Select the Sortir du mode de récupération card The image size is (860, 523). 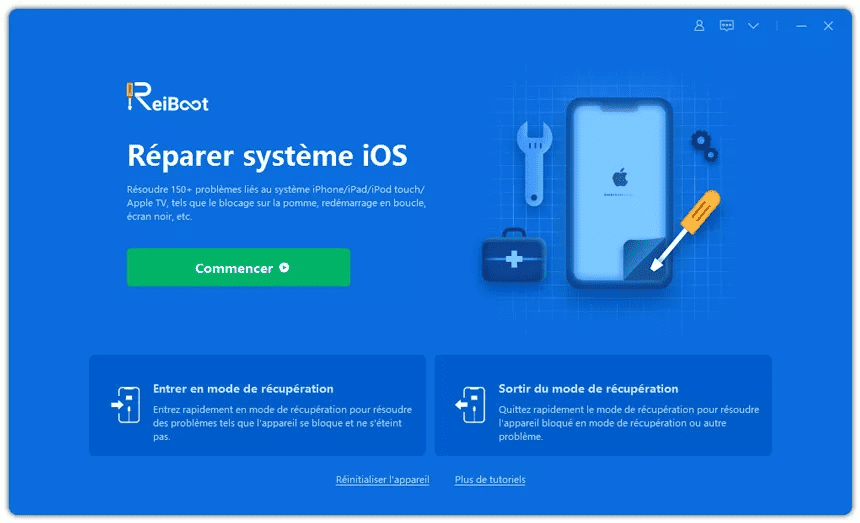[x=603, y=405]
